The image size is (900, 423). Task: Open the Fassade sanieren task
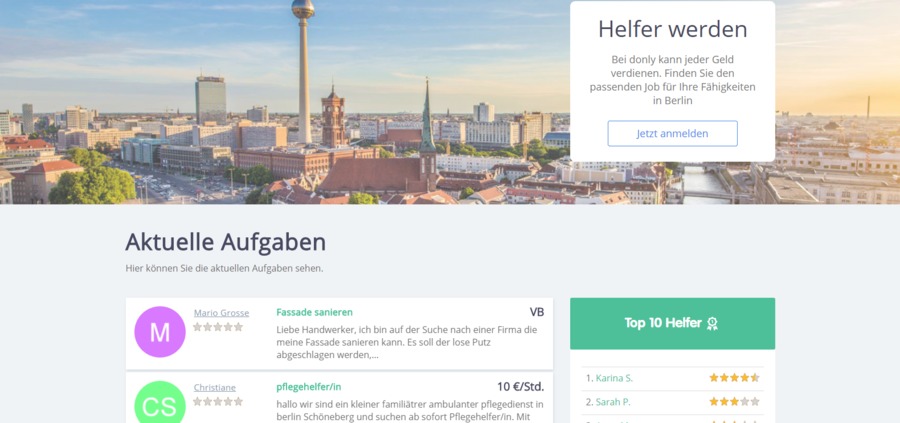coord(315,312)
